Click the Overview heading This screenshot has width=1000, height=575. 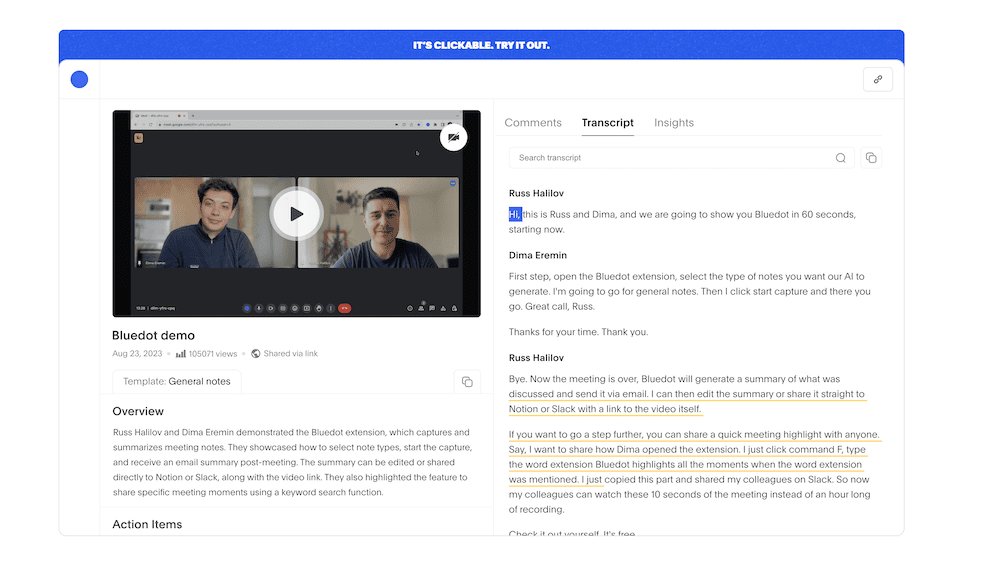tap(138, 411)
